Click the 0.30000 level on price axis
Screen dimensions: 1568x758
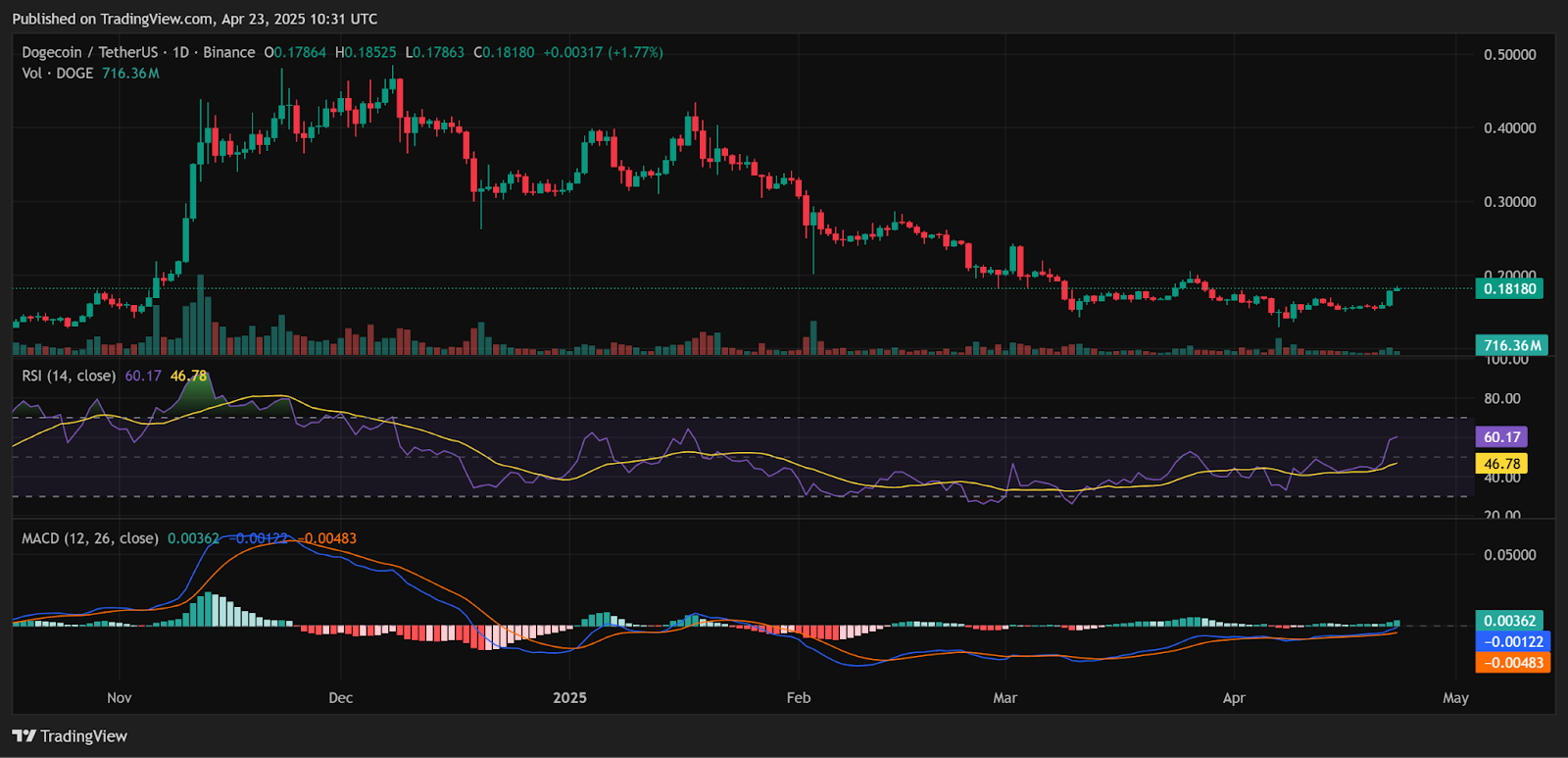[1509, 202]
